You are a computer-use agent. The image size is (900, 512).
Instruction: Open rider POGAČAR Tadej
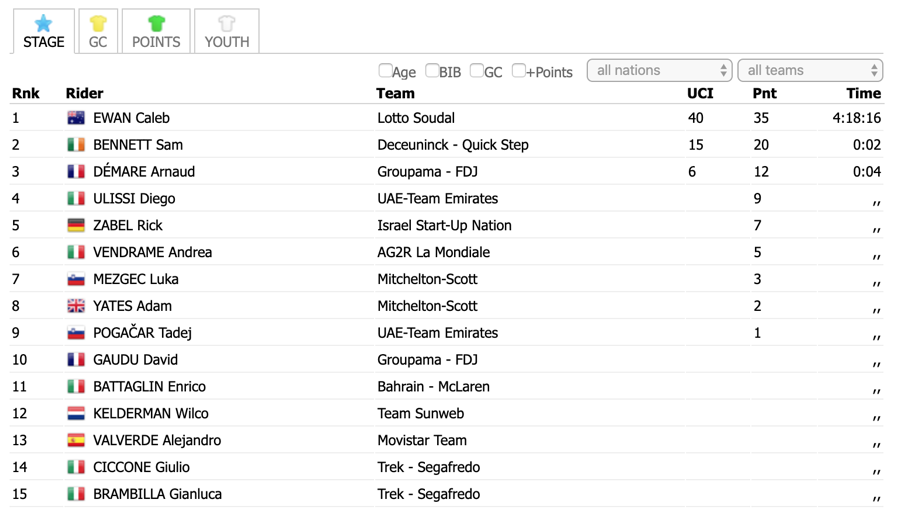click(142, 333)
